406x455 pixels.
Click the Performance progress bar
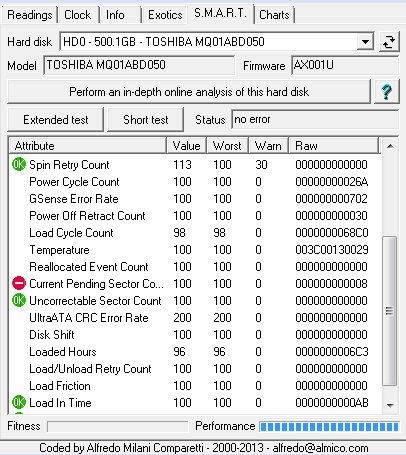329,427
